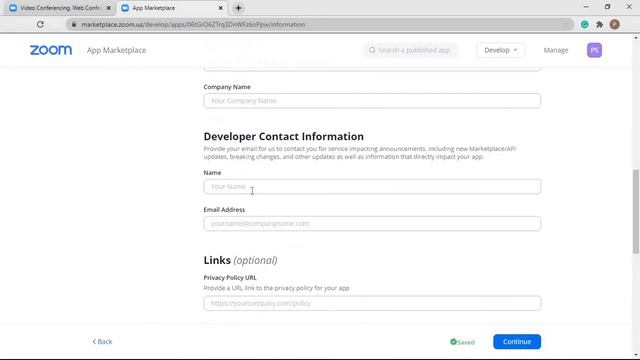Click the Links (optional) heading
Image resolution: width=640 pixels, height=360 pixels.
[240, 260]
